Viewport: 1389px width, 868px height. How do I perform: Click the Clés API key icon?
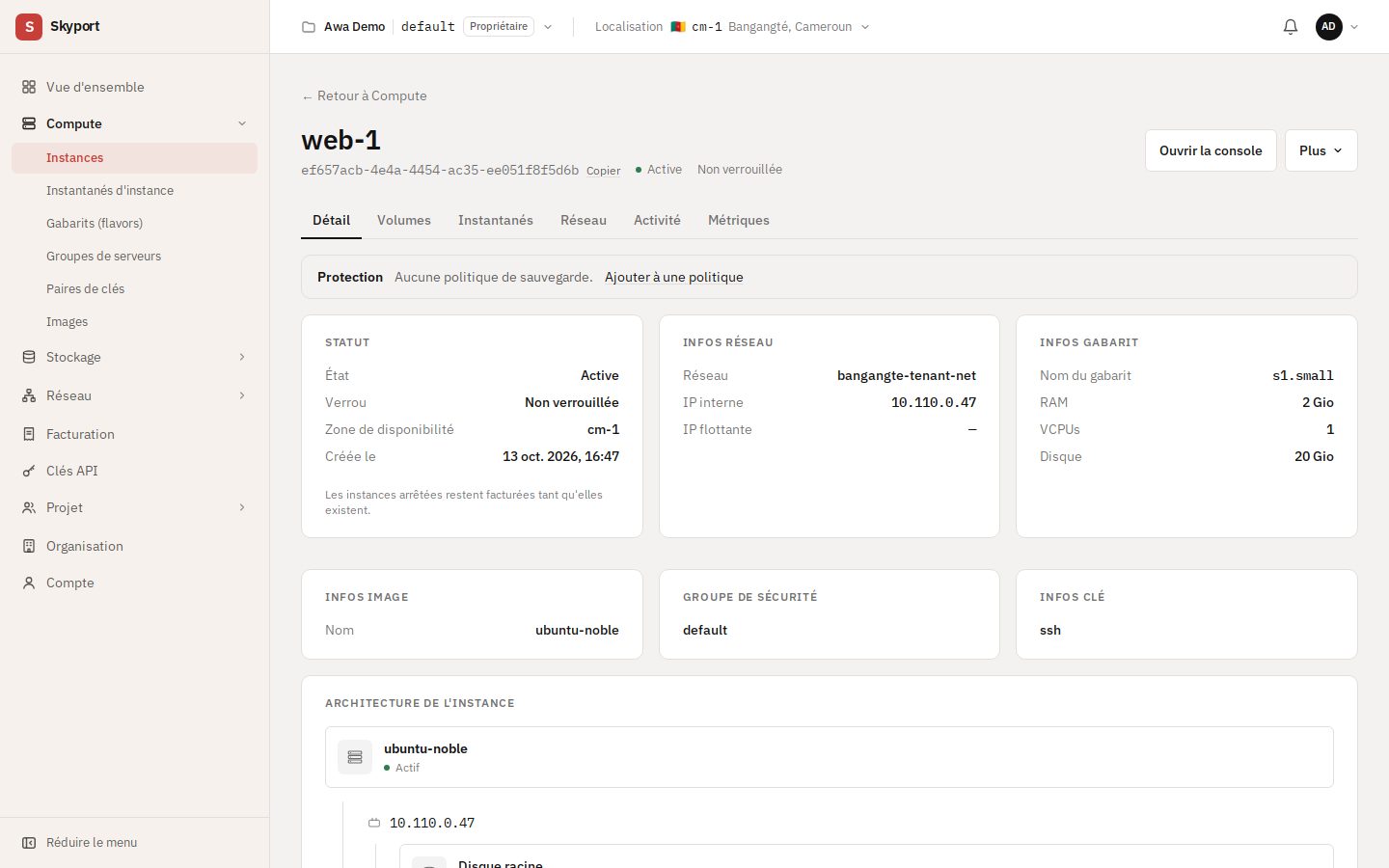point(29,471)
